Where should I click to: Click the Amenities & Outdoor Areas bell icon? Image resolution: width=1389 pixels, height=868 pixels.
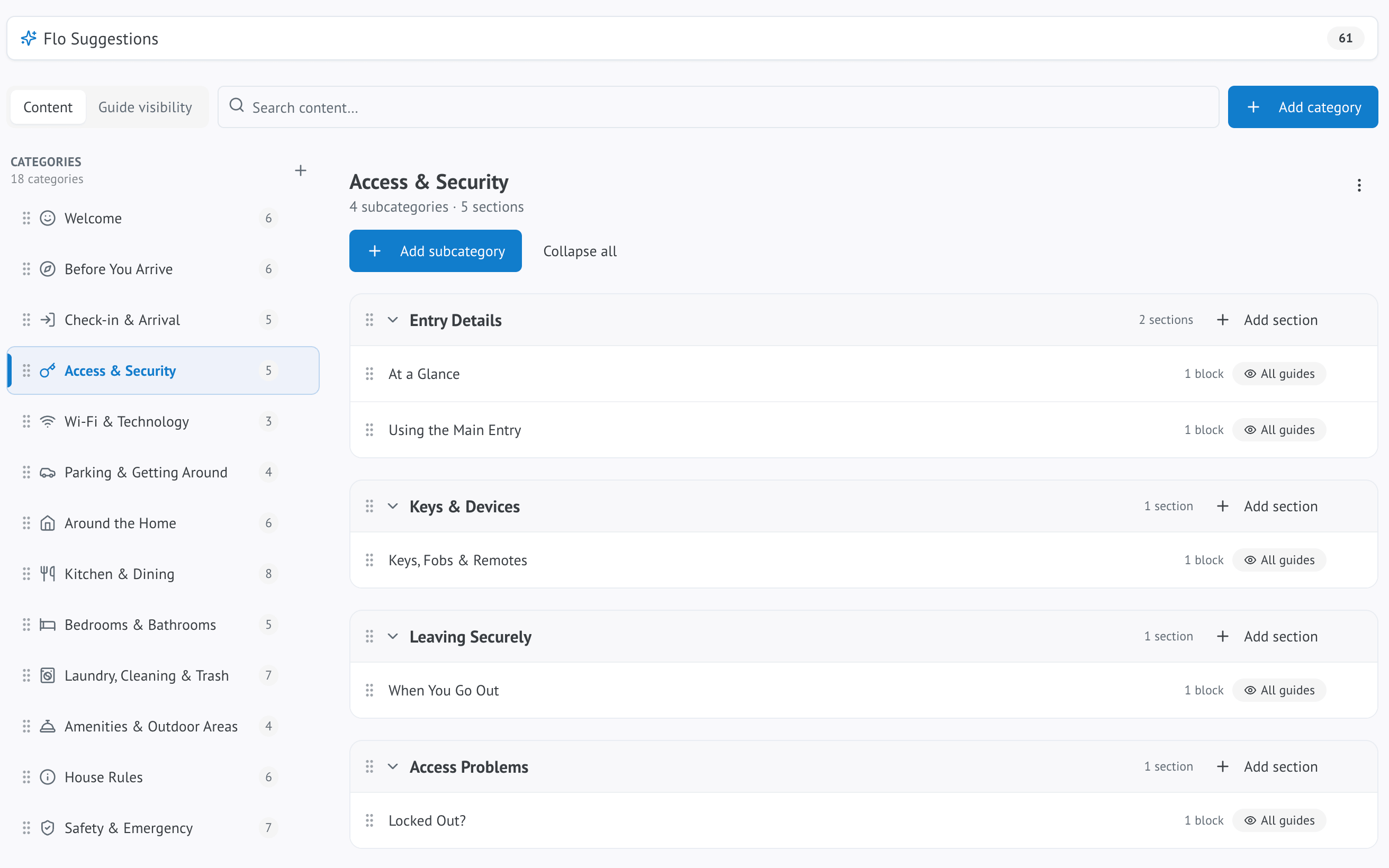point(48,726)
